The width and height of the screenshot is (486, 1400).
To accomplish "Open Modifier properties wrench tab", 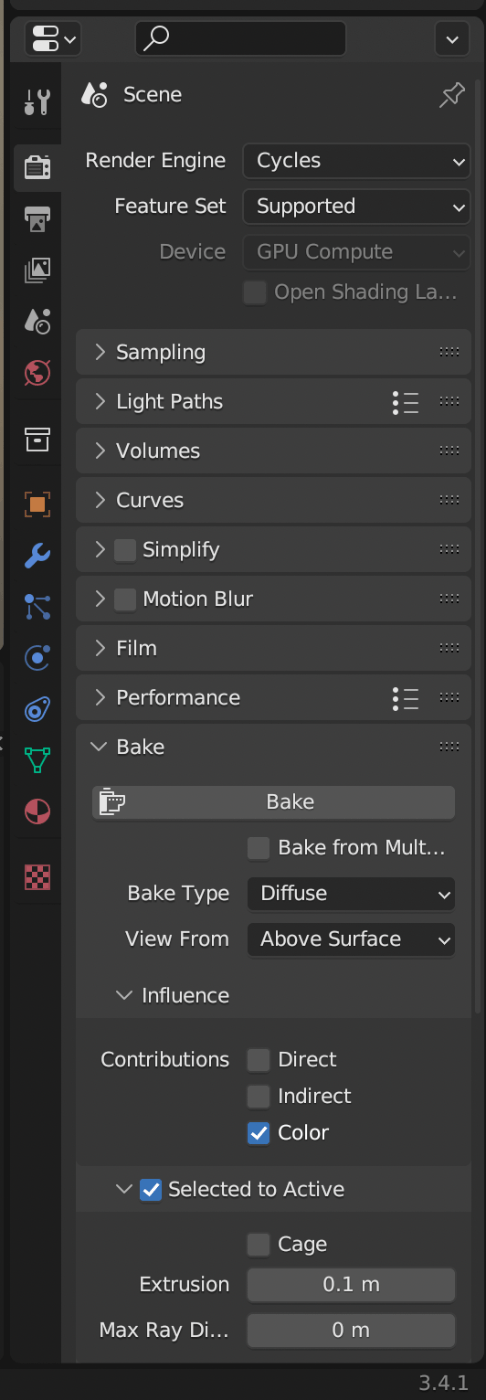I will coord(37,555).
